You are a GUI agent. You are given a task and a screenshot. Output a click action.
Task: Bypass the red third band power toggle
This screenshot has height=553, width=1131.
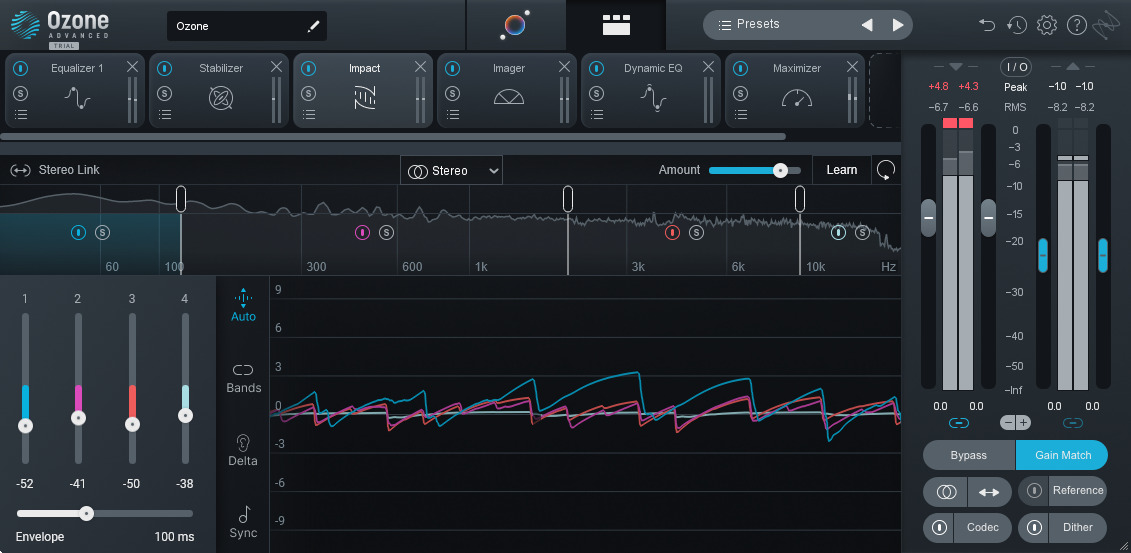pos(672,232)
